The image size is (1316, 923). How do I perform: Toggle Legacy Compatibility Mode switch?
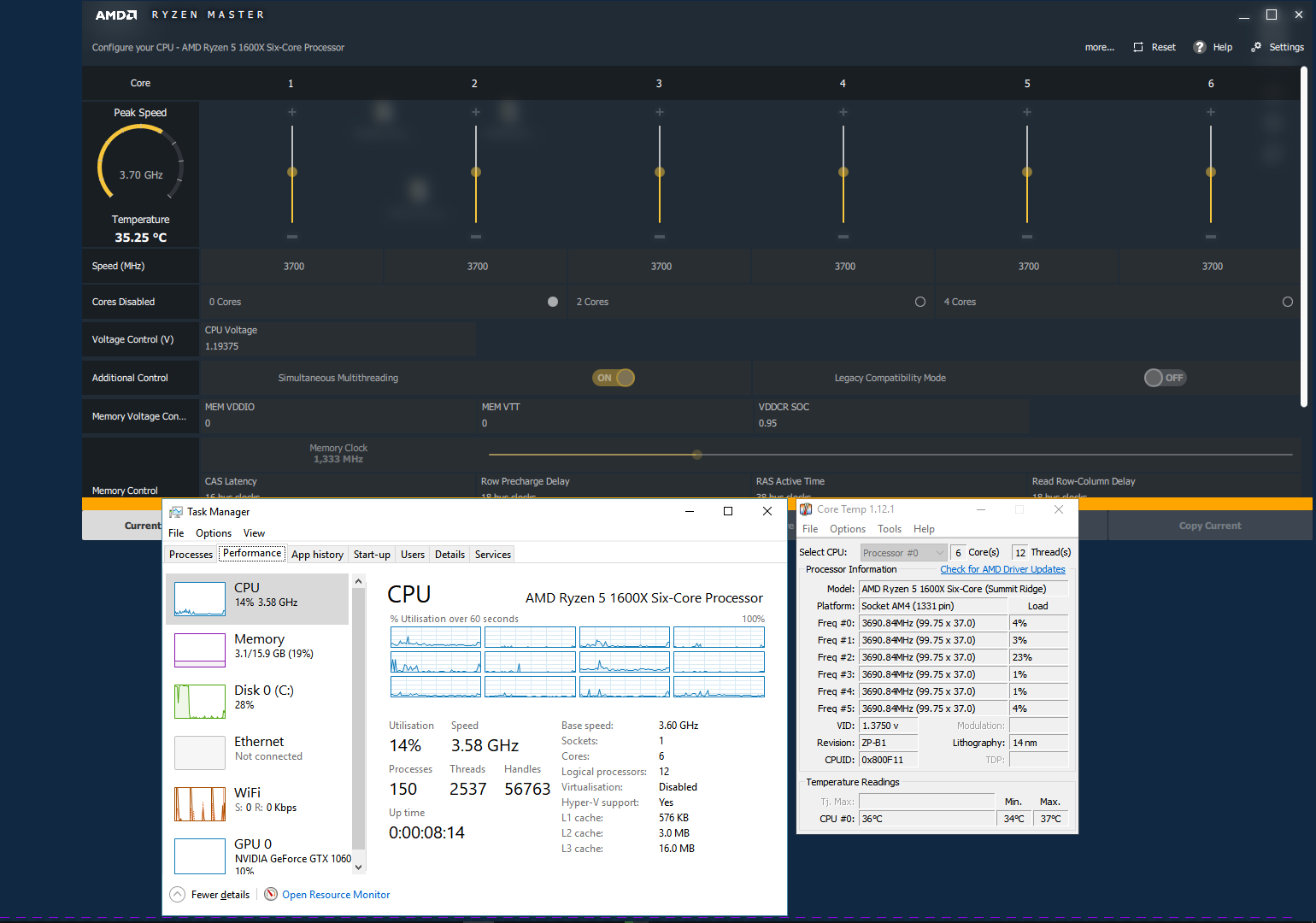click(x=1166, y=378)
